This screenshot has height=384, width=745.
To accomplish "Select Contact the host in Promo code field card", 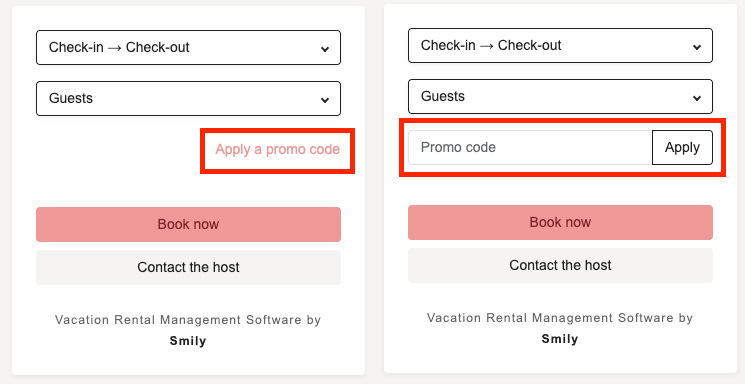I will pyautogui.click(x=560, y=265).
